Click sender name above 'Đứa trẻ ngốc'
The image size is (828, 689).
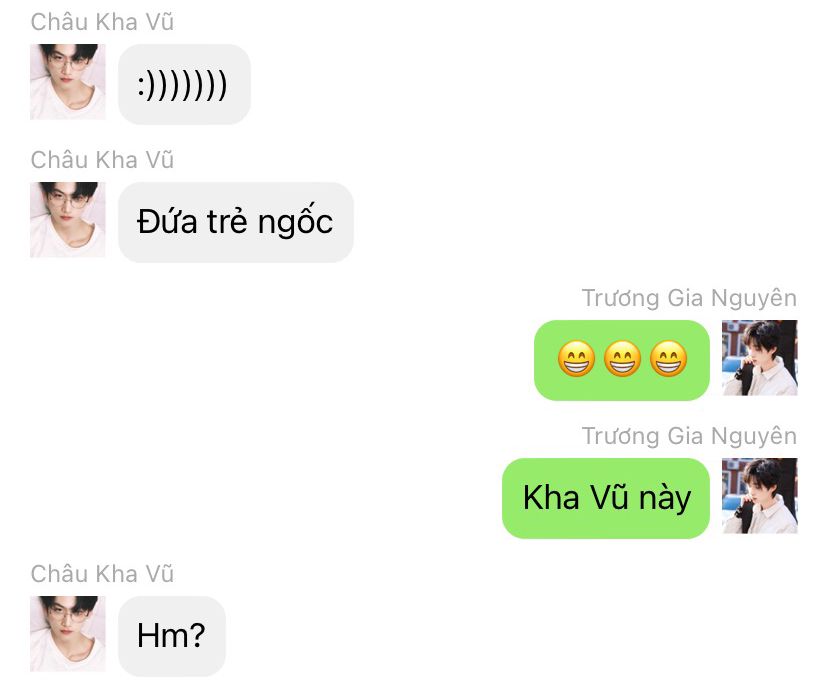click(102, 160)
